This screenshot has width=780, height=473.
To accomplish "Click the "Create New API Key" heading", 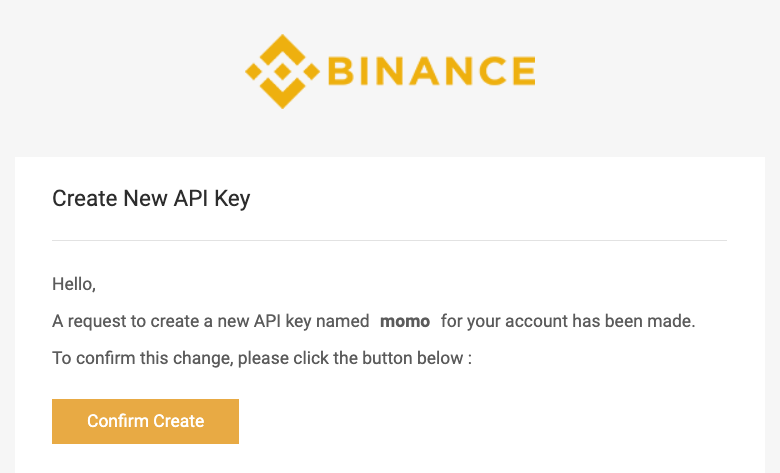I will coord(151,198).
